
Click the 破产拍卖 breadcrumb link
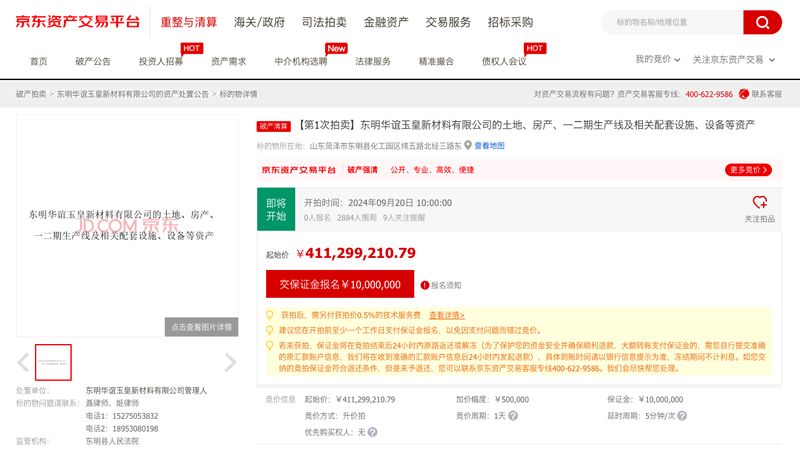(x=31, y=94)
